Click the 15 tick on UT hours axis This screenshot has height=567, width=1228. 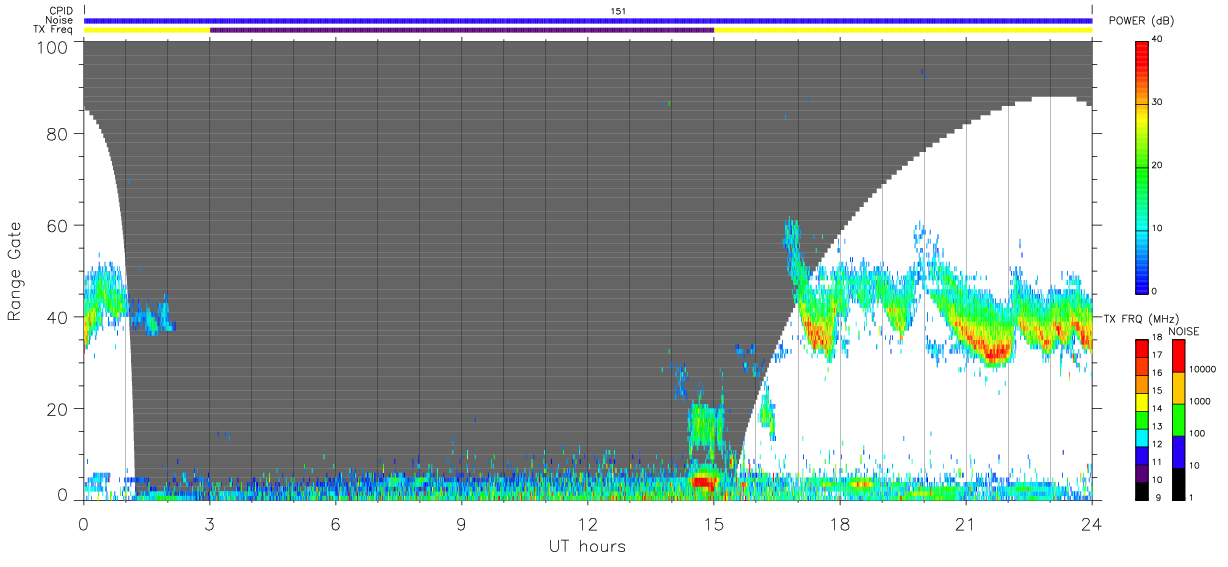point(714,524)
